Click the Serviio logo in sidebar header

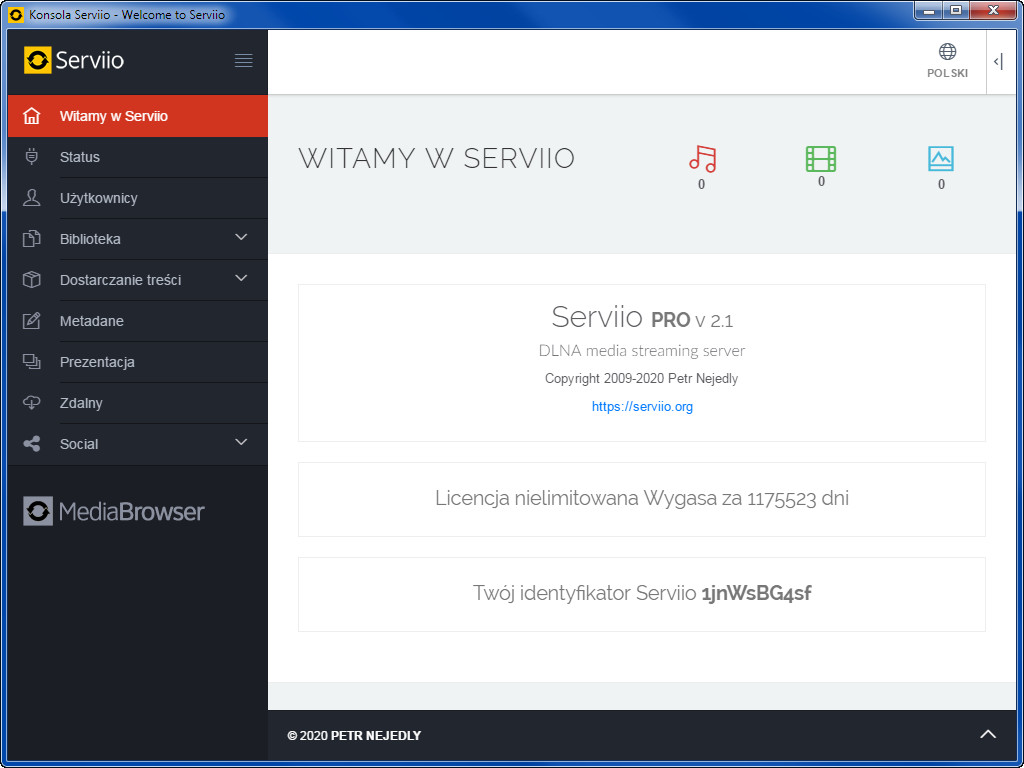[74, 60]
